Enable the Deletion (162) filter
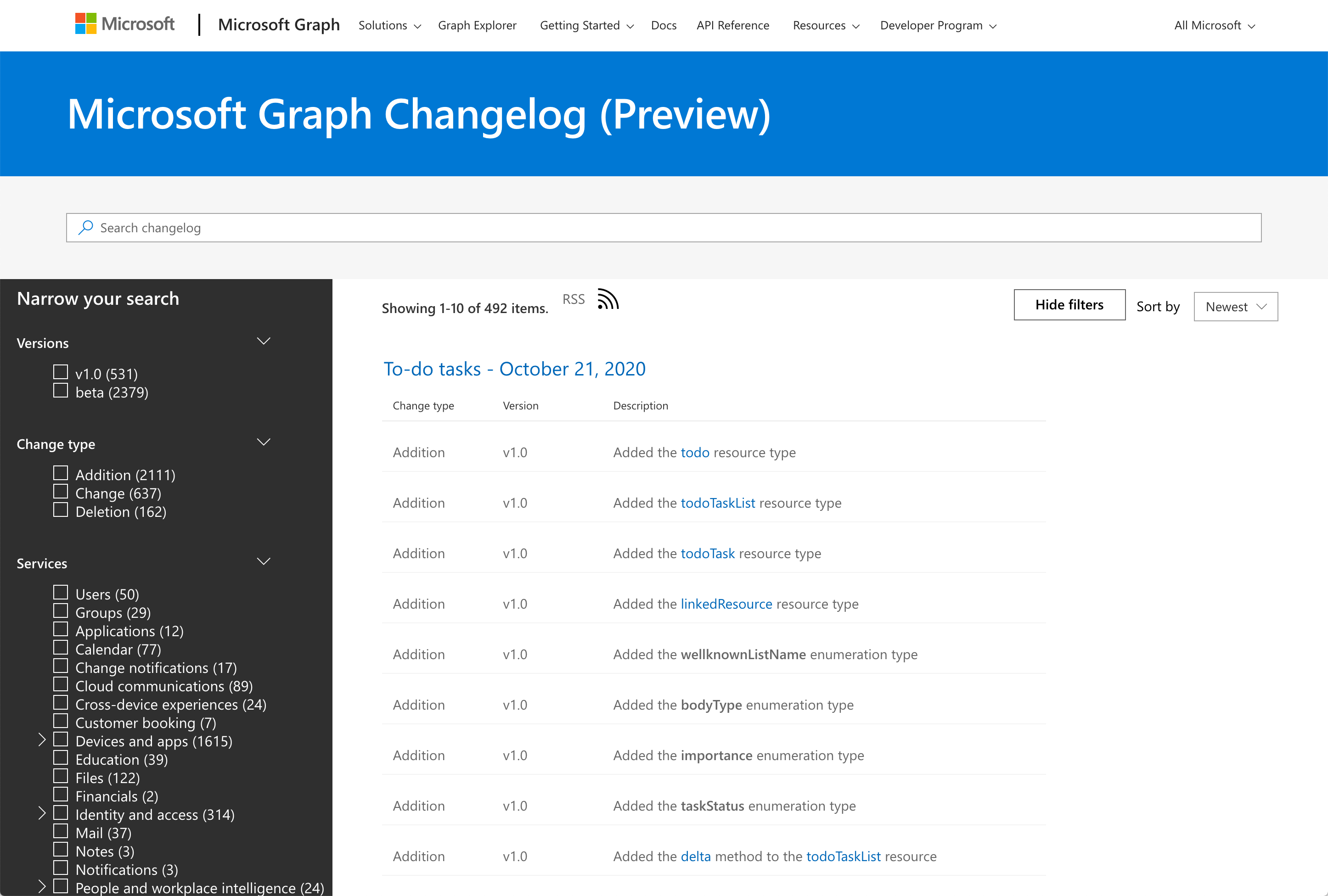Screen dimensions: 1328x896 [61, 510]
